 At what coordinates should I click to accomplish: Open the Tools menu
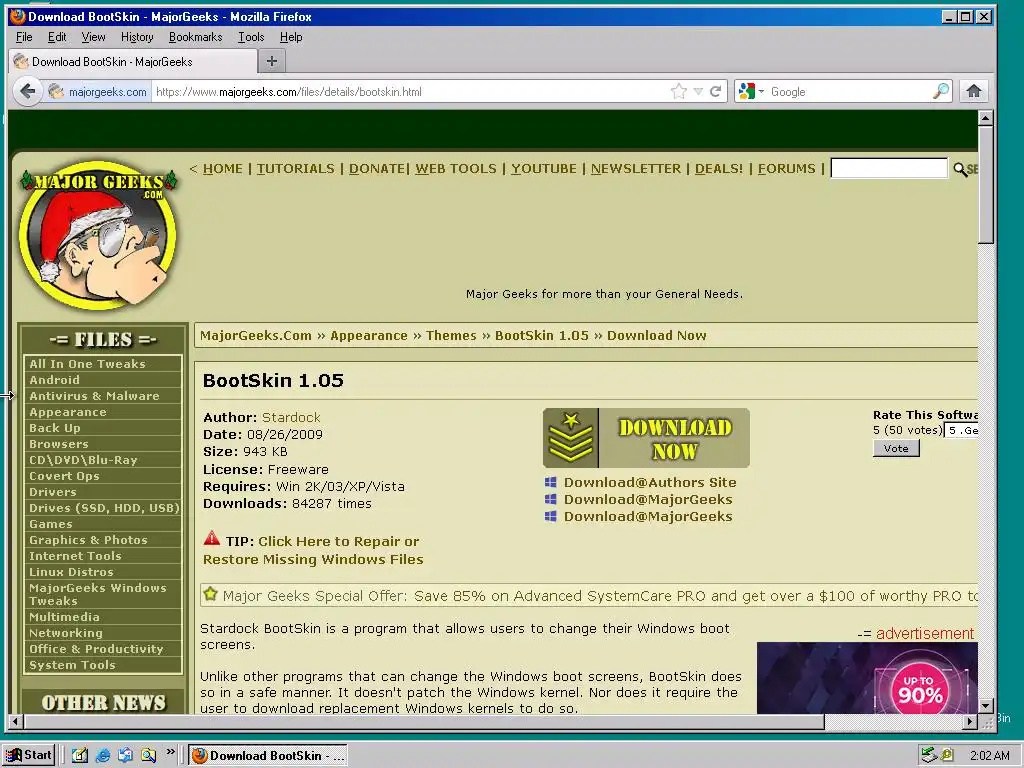tap(251, 37)
